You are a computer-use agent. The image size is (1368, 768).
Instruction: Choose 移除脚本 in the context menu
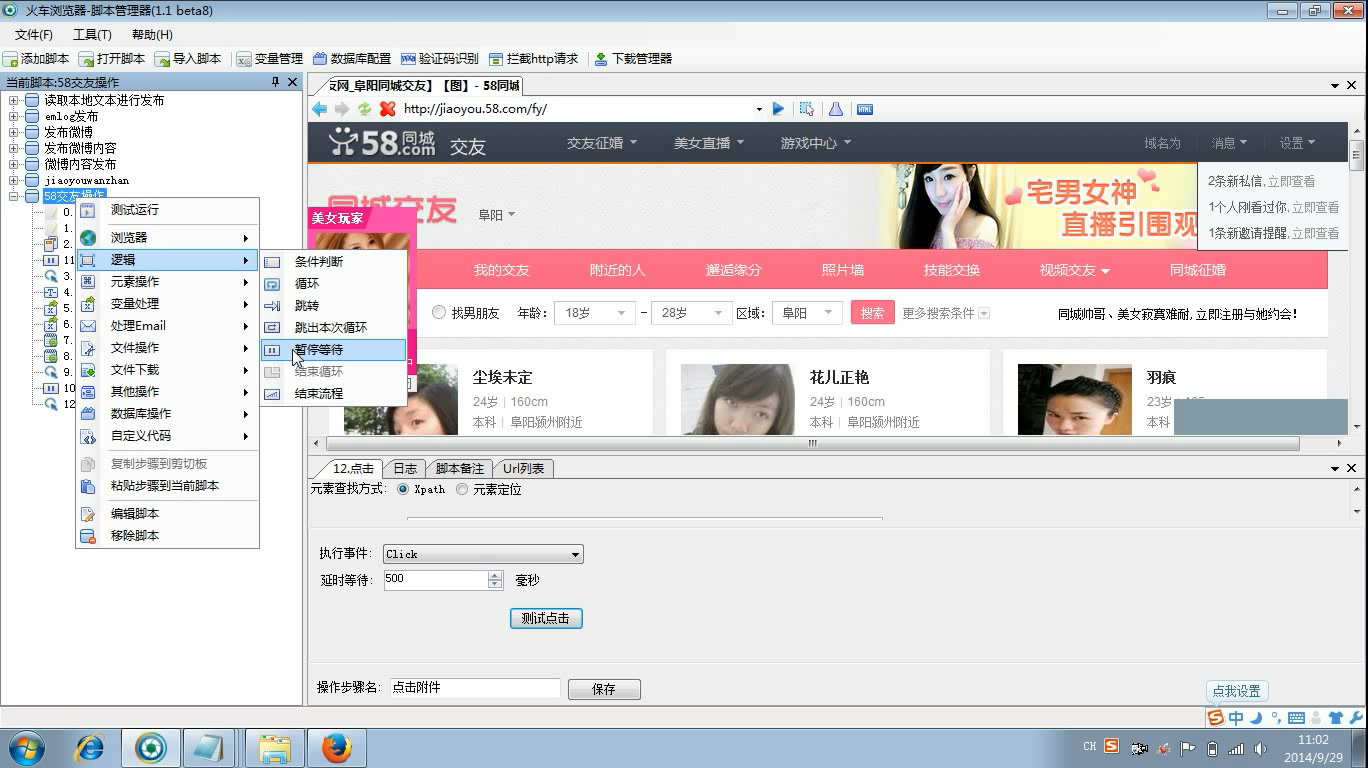coord(167,536)
